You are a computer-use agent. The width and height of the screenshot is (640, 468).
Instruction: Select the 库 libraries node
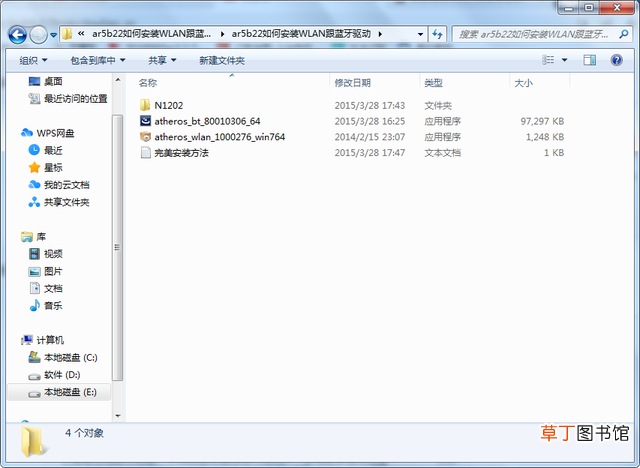coord(41,237)
